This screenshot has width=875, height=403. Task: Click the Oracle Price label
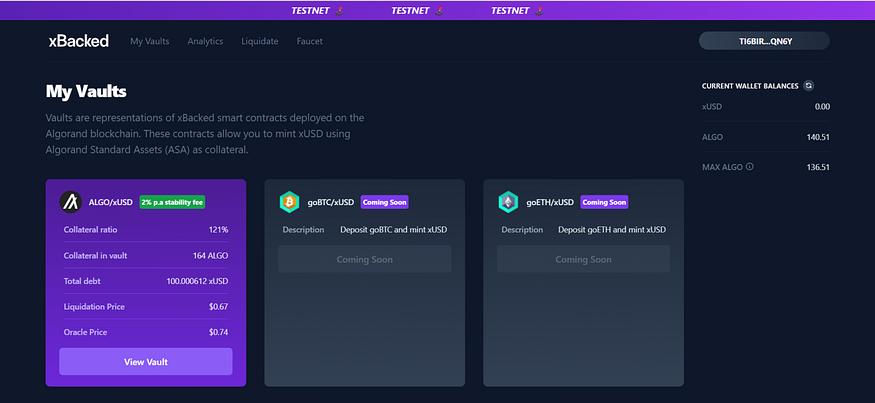(x=85, y=332)
